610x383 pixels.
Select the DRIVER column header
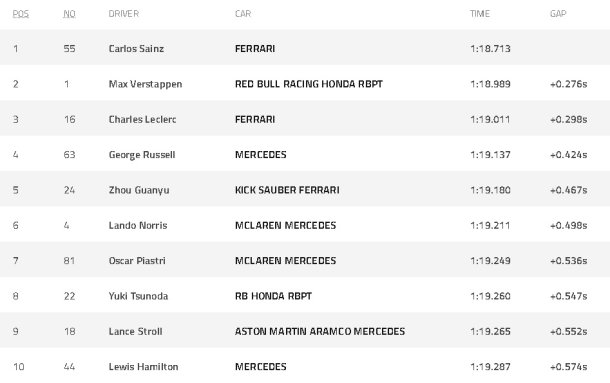[x=124, y=14]
